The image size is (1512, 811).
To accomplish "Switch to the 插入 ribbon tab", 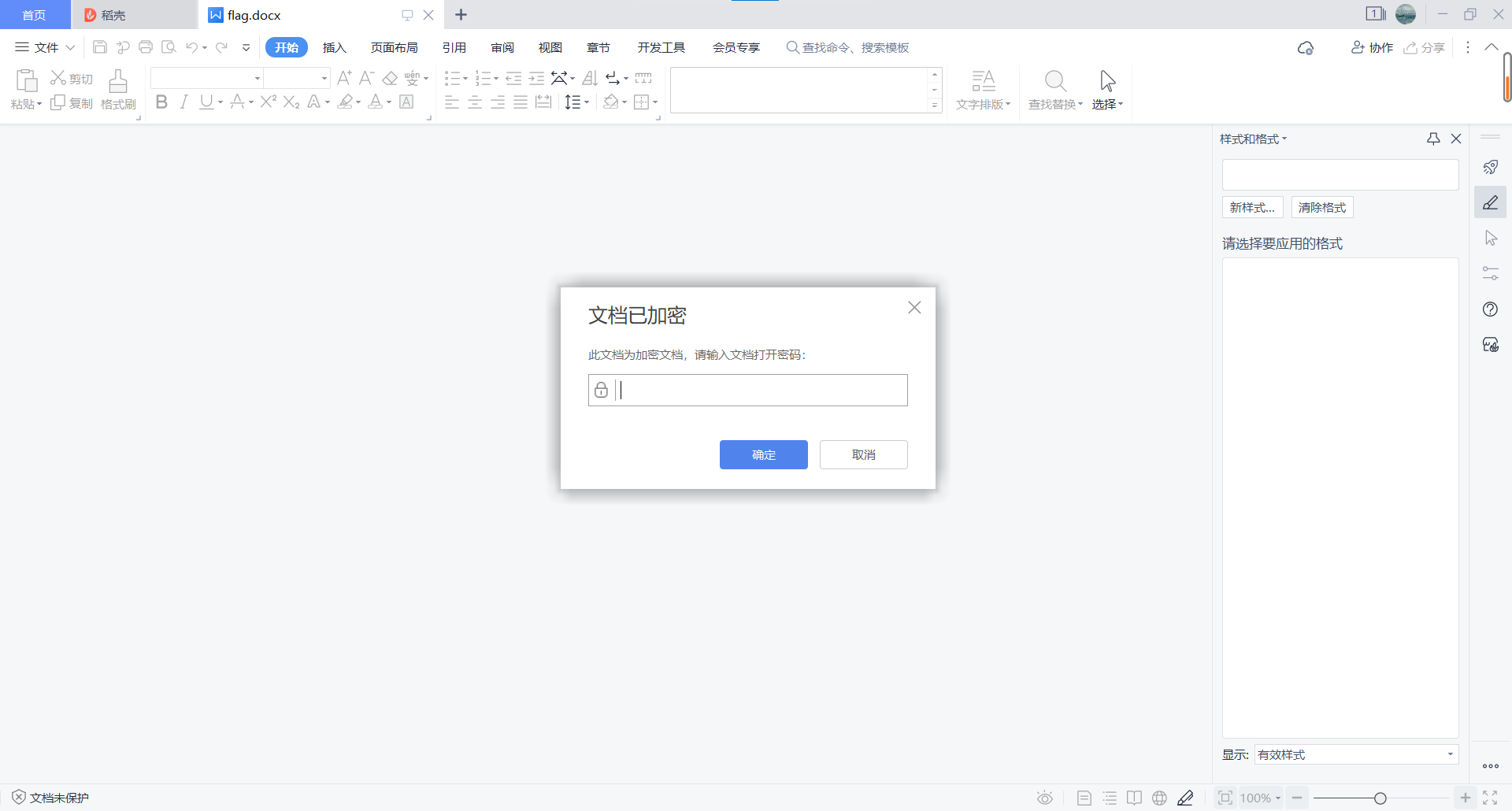I will tap(334, 47).
